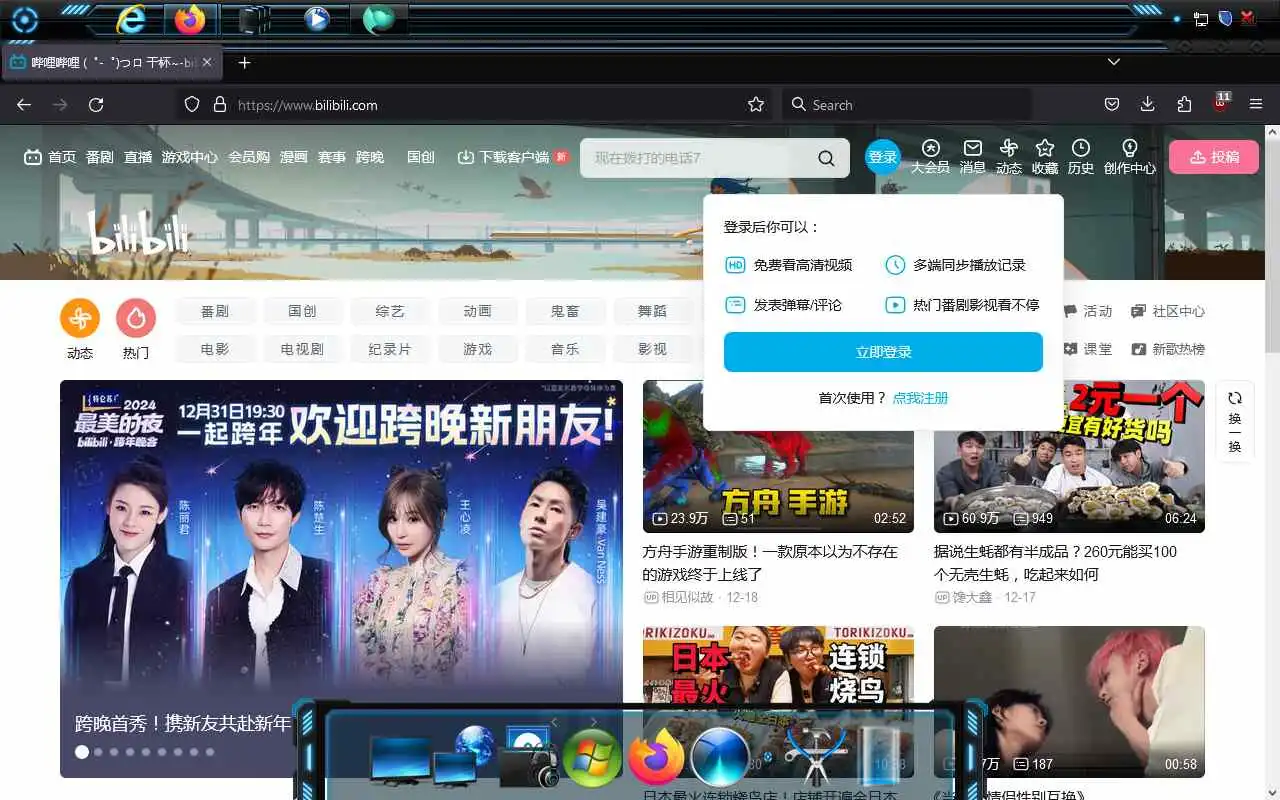View site information lock icon

pos(219,105)
